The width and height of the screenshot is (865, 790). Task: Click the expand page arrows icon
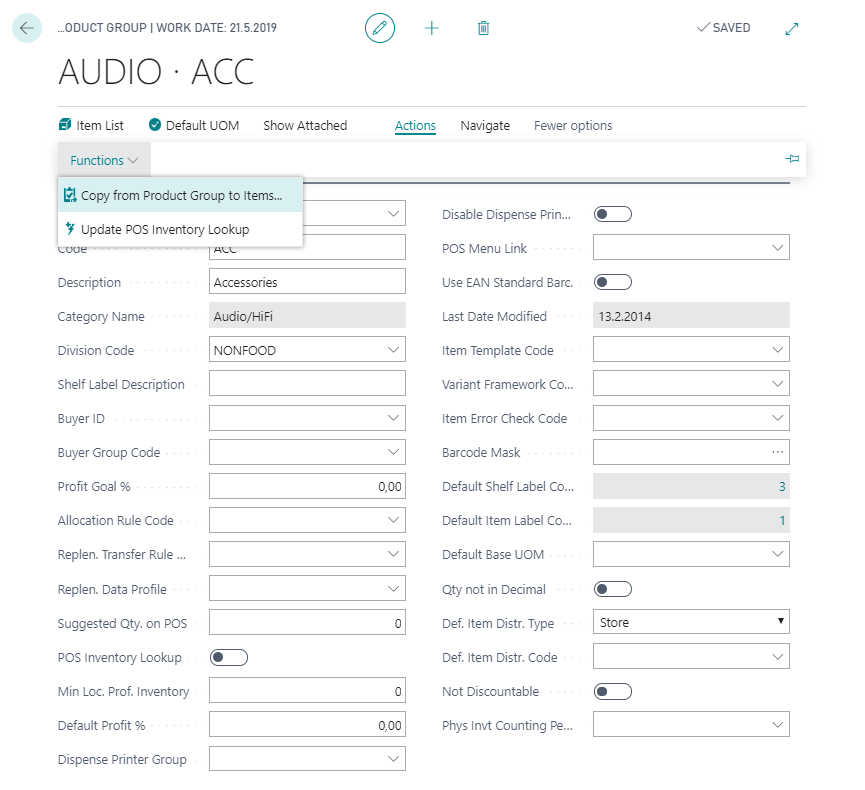coord(792,28)
